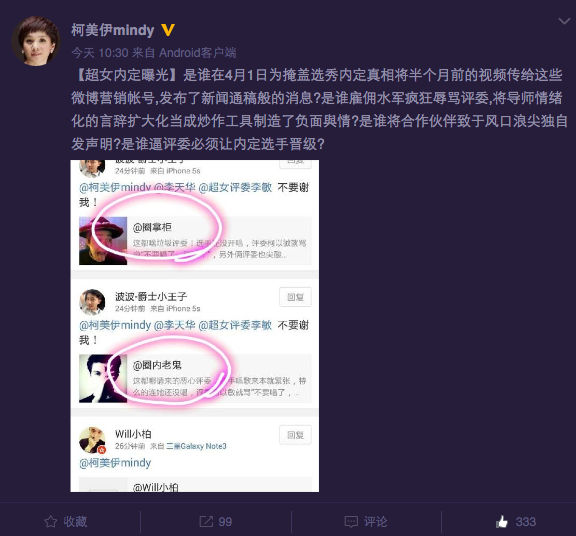Viewport: 576px width, 536px height.
Task: Open the Android客户端 source link
Action: click(x=198, y=53)
